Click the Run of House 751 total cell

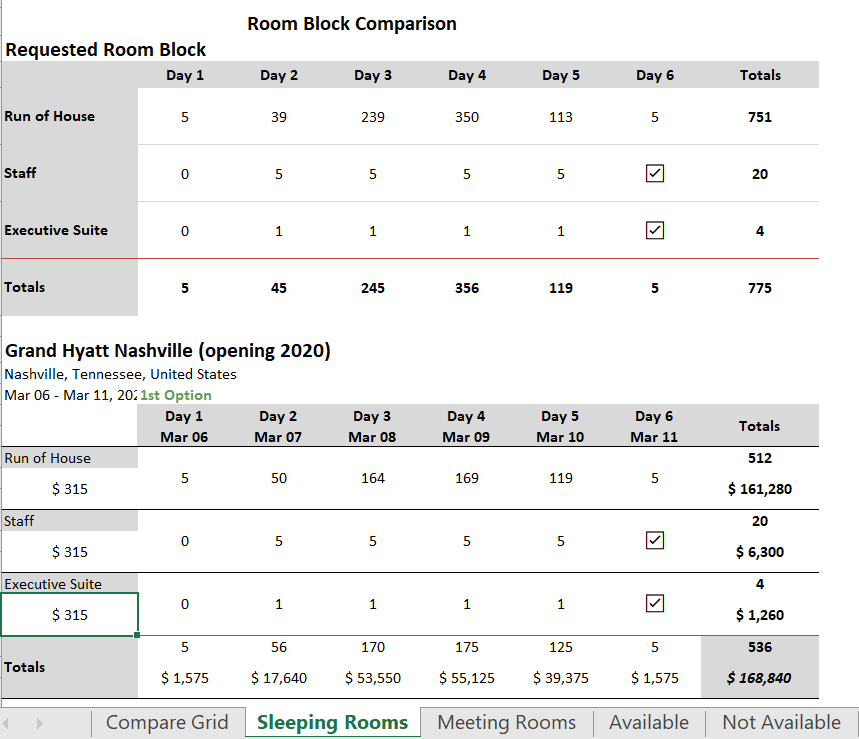point(759,117)
